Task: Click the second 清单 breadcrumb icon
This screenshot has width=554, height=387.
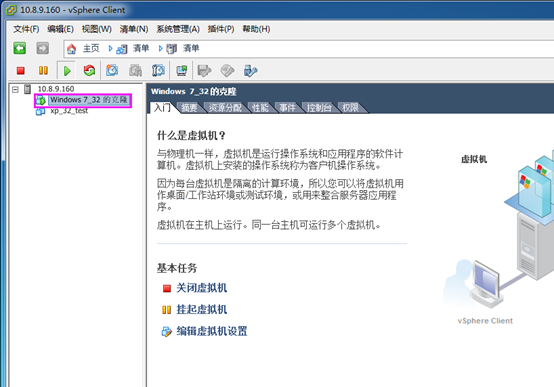Action: coord(172,49)
